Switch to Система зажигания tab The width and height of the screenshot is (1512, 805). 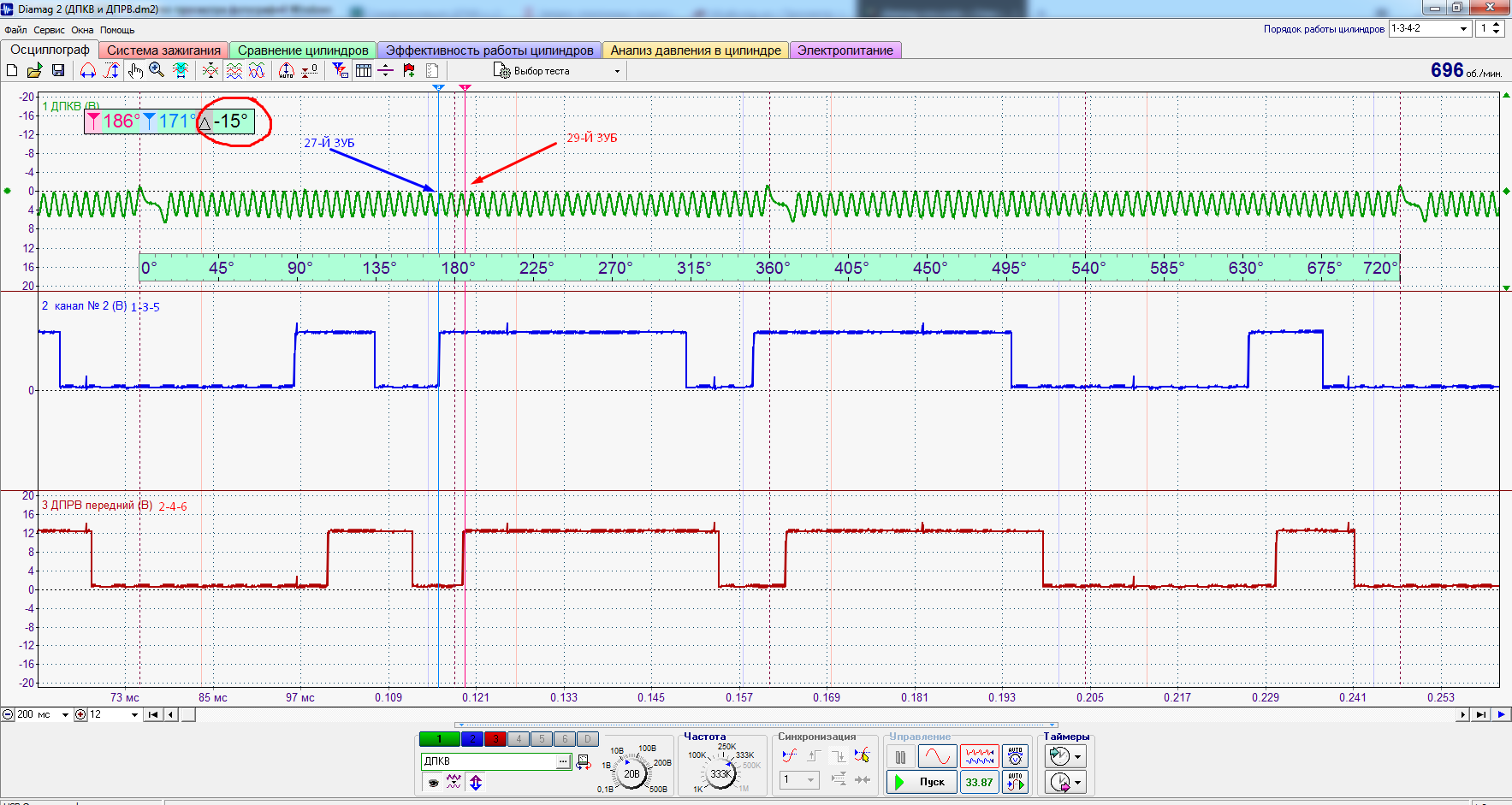click(x=163, y=50)
